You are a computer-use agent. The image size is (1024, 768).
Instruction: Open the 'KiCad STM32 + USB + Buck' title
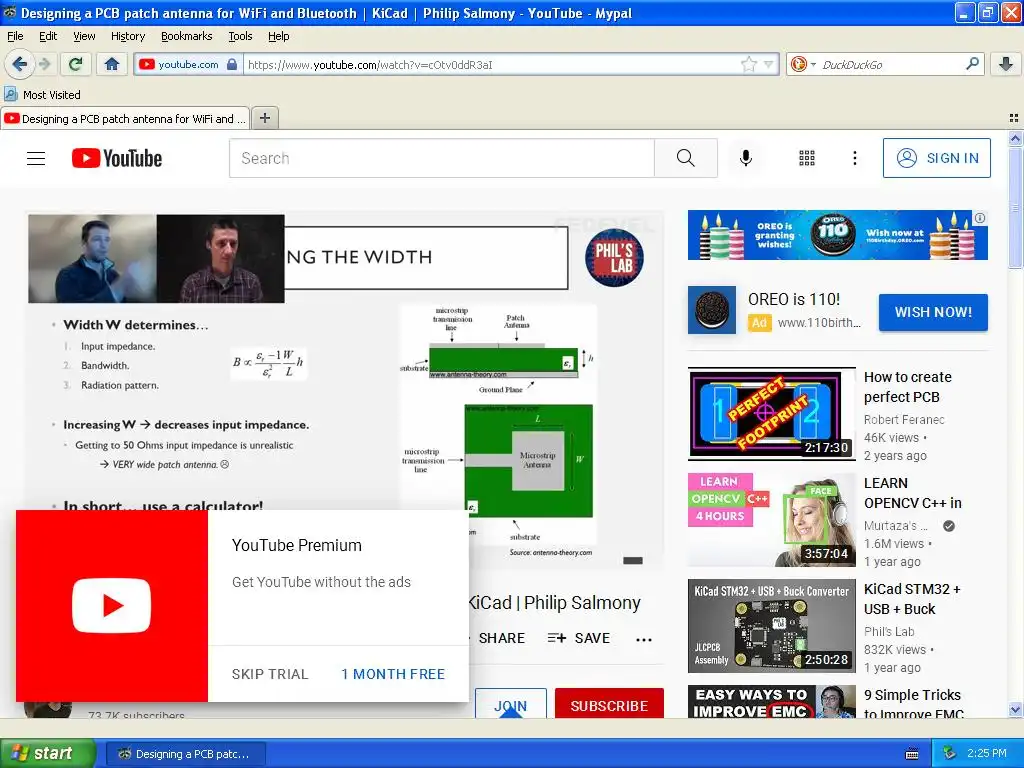click(912, 599)
